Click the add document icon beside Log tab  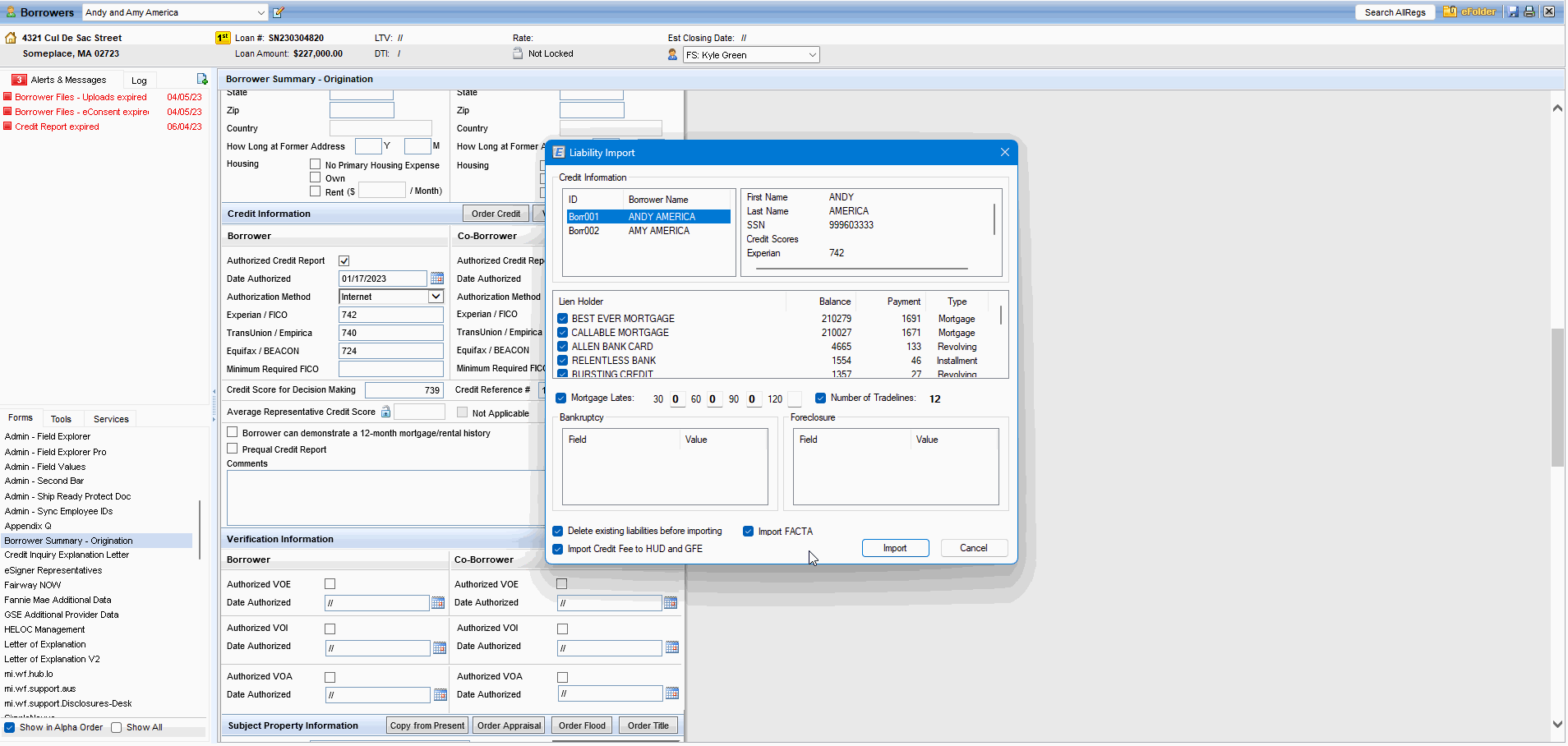(x=202, y=80)
